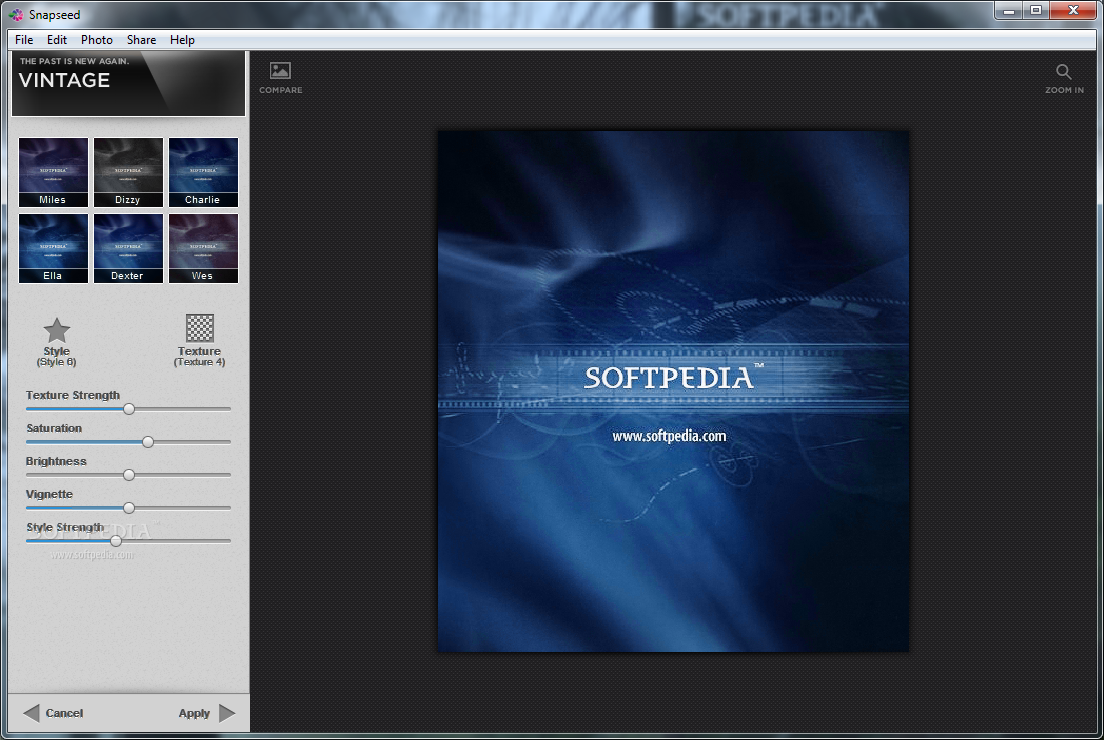Open the Help menu
This screenshot has height=740, width=1104.
point(182,39)
